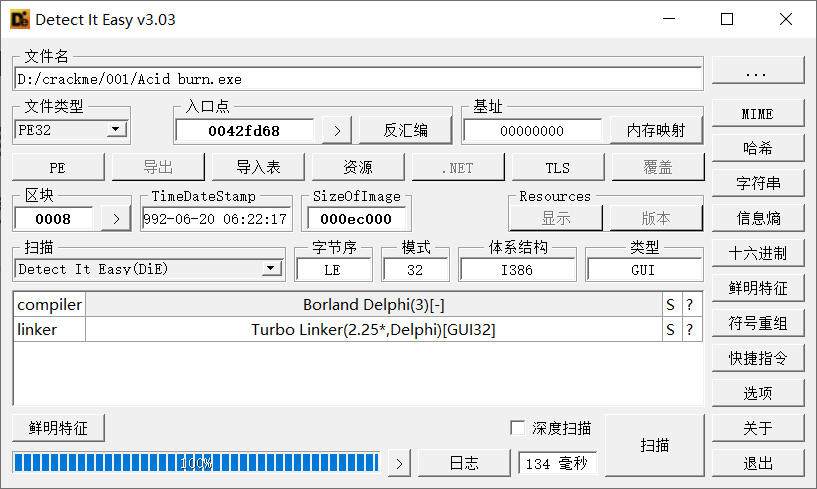
Task: Open the 十六进制 (hex) viewer
Action: pyautogui.click(x=758, y=253)
